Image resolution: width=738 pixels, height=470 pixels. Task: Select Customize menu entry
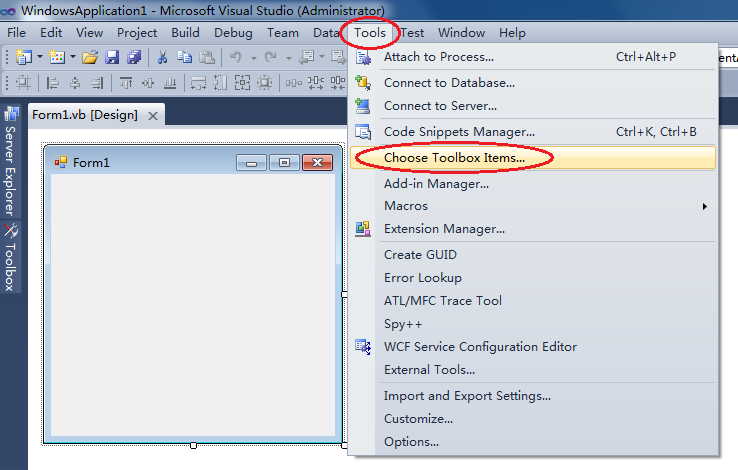click(x=533, y=419)
